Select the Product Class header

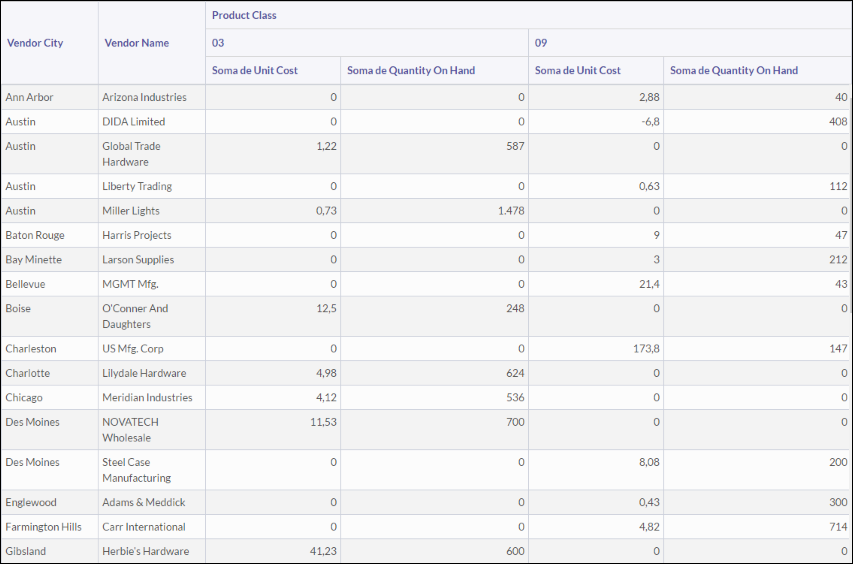(x=244, y=15)
